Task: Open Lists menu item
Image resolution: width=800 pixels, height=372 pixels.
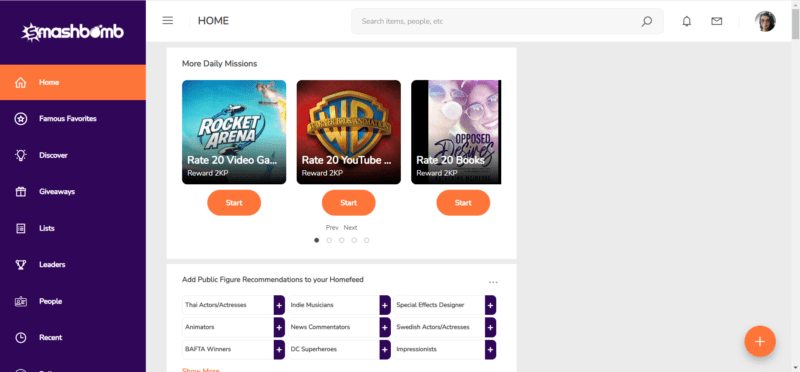Action: pyautogui.click(x=72, y=228)
